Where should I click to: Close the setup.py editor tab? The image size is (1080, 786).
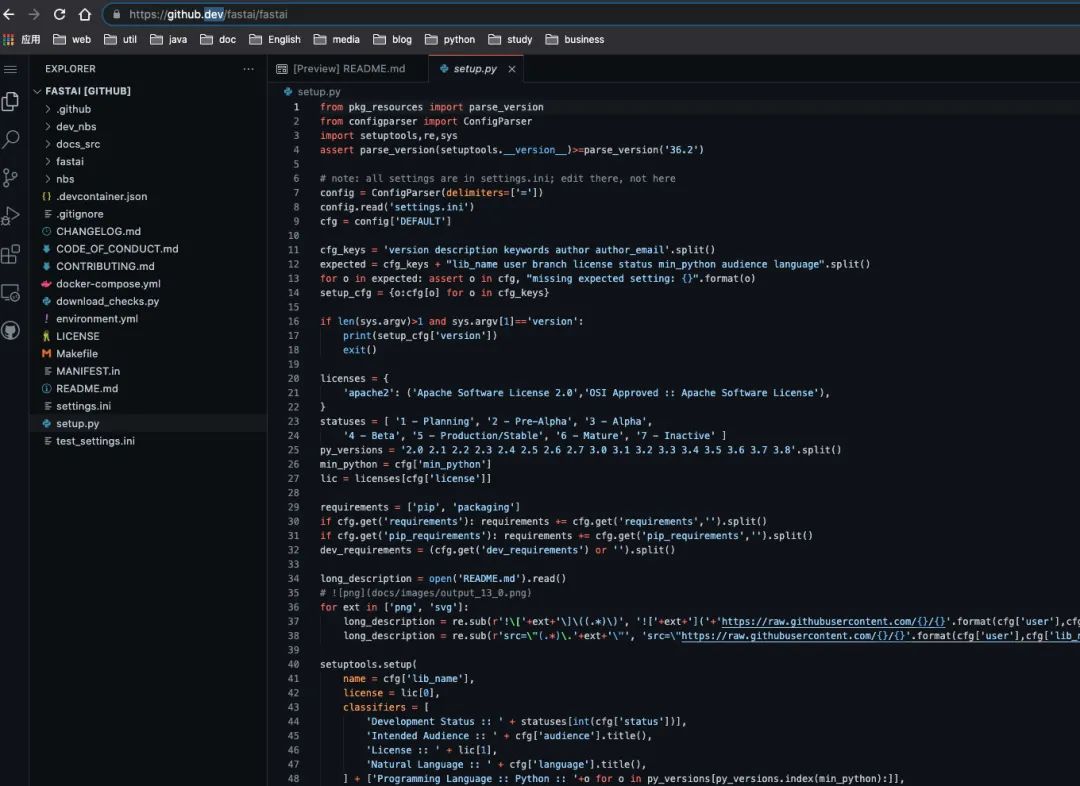coord(512,69)
